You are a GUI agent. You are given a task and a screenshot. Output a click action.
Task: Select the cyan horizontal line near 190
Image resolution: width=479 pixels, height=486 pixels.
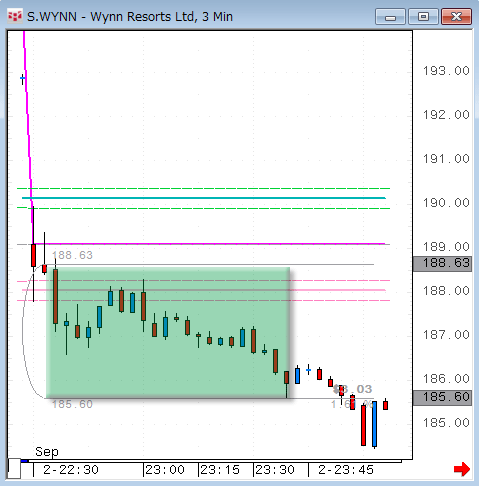(204, 198)
